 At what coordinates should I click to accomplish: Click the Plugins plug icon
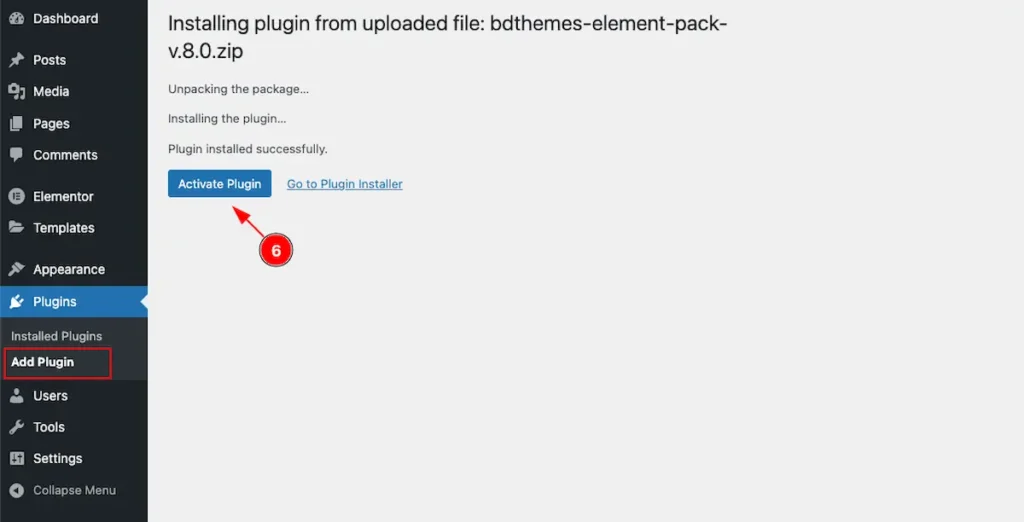pos(16,302)
